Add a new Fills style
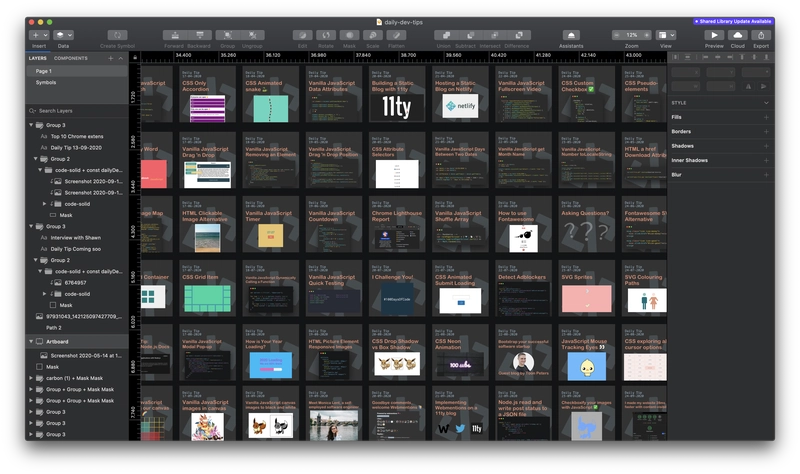 pyautogui.click(x=766, y=117)
